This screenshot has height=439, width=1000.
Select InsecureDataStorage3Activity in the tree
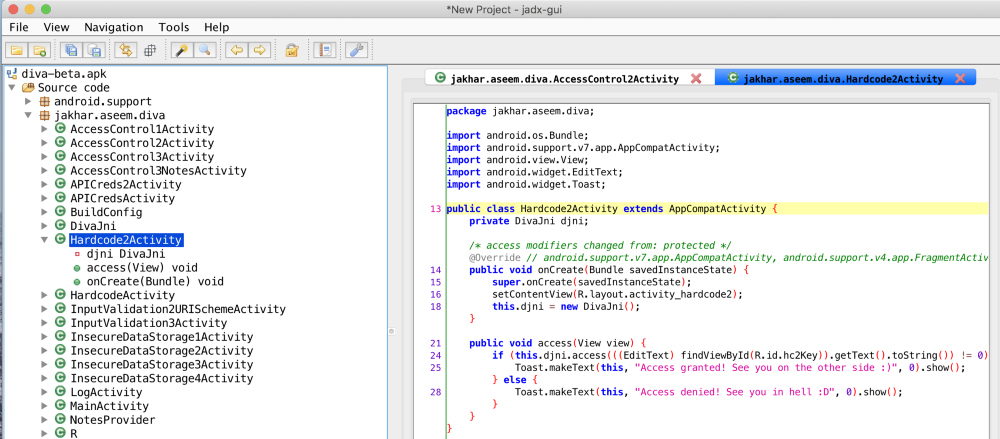coord(162,365)
